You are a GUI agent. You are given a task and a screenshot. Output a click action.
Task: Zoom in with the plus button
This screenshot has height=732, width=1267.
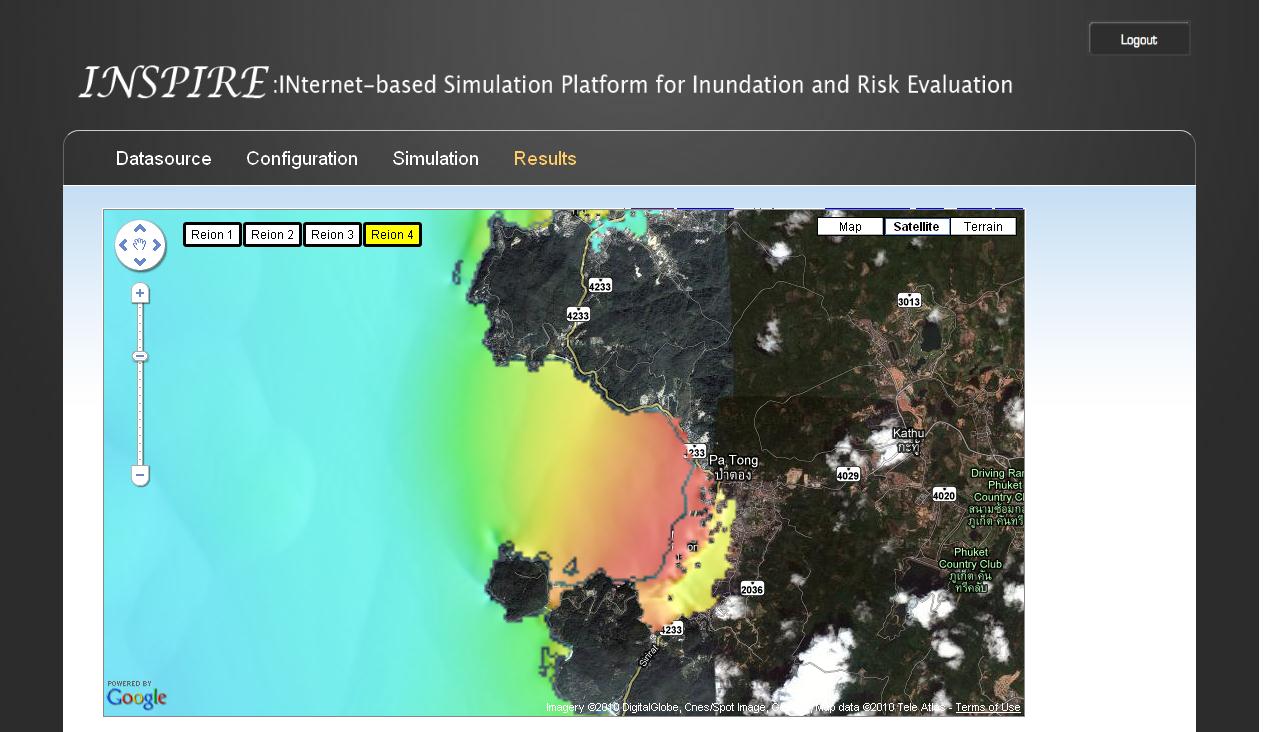[140, 293]
